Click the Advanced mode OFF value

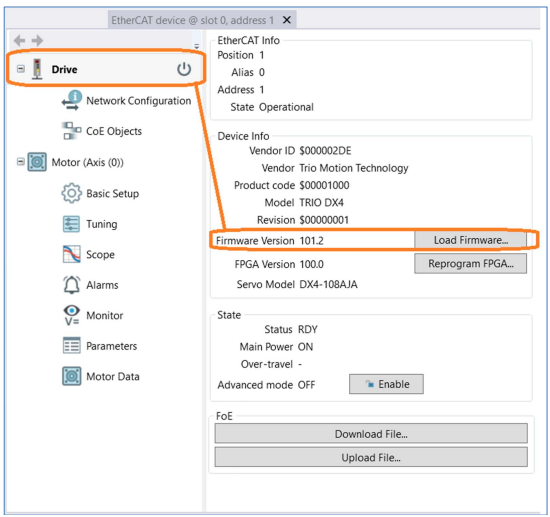[x=307, y=385]
